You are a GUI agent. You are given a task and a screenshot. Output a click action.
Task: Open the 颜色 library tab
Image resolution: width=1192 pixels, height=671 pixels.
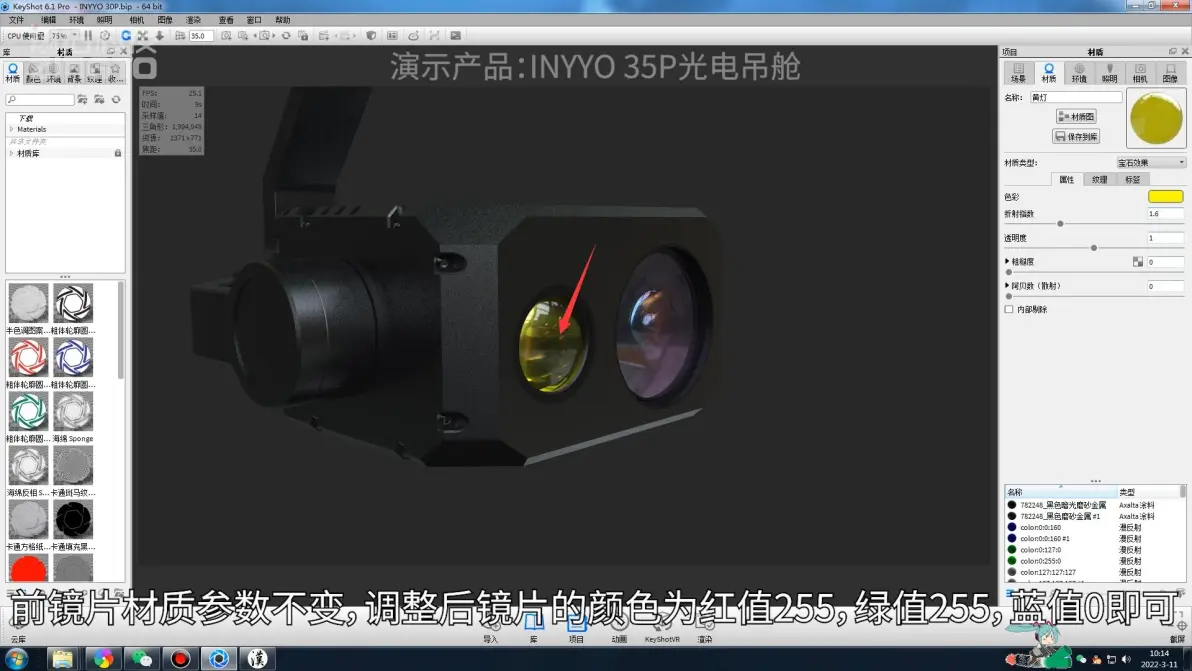pos(33,72)
